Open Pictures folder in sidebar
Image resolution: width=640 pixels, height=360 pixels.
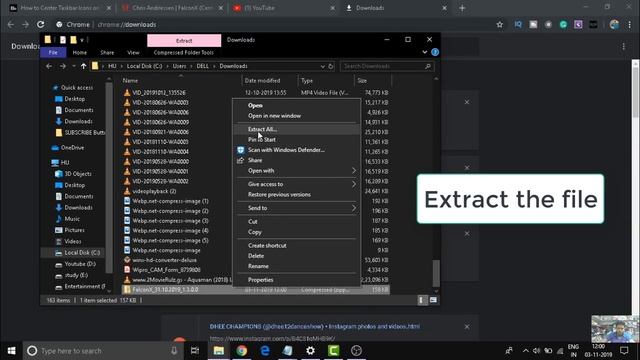pyautogui.click(x=74, y=230)
